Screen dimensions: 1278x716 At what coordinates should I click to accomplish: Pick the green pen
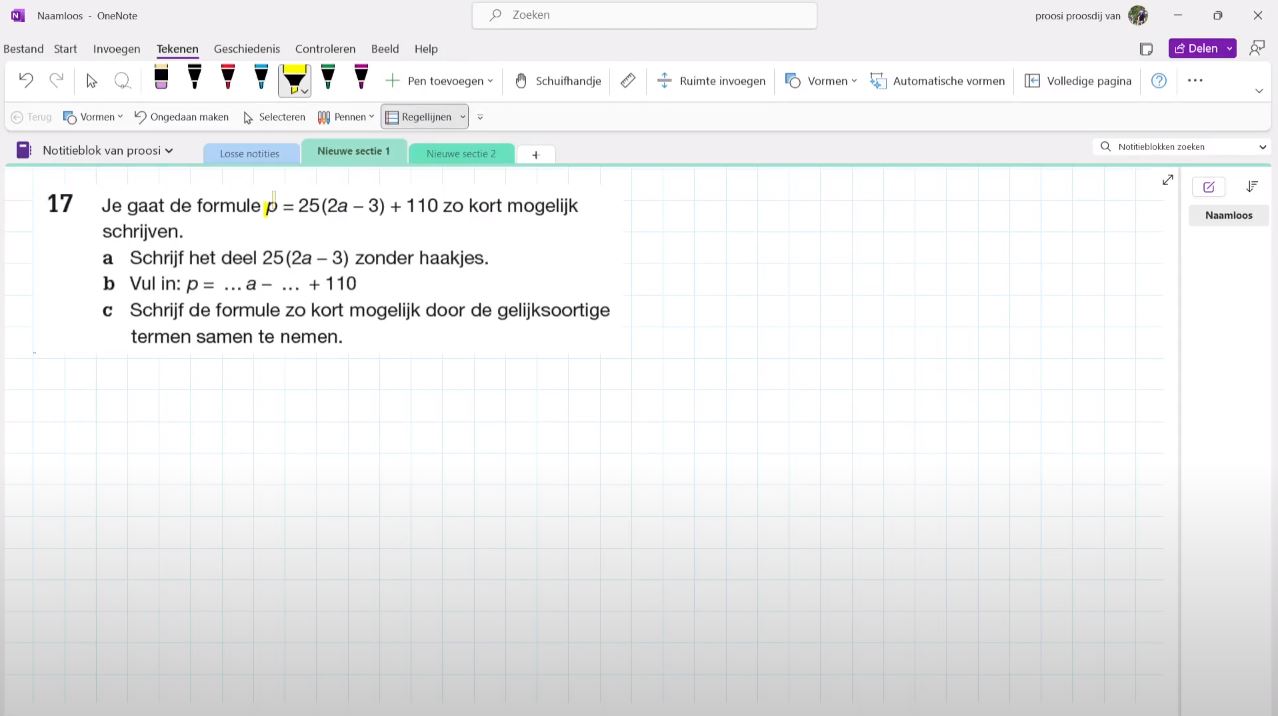(328, 78)
